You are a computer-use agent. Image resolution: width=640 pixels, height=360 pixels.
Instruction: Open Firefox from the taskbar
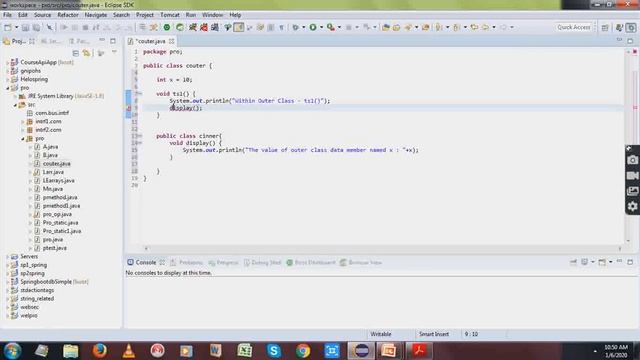pyautogui.click(x=99, y=351)
